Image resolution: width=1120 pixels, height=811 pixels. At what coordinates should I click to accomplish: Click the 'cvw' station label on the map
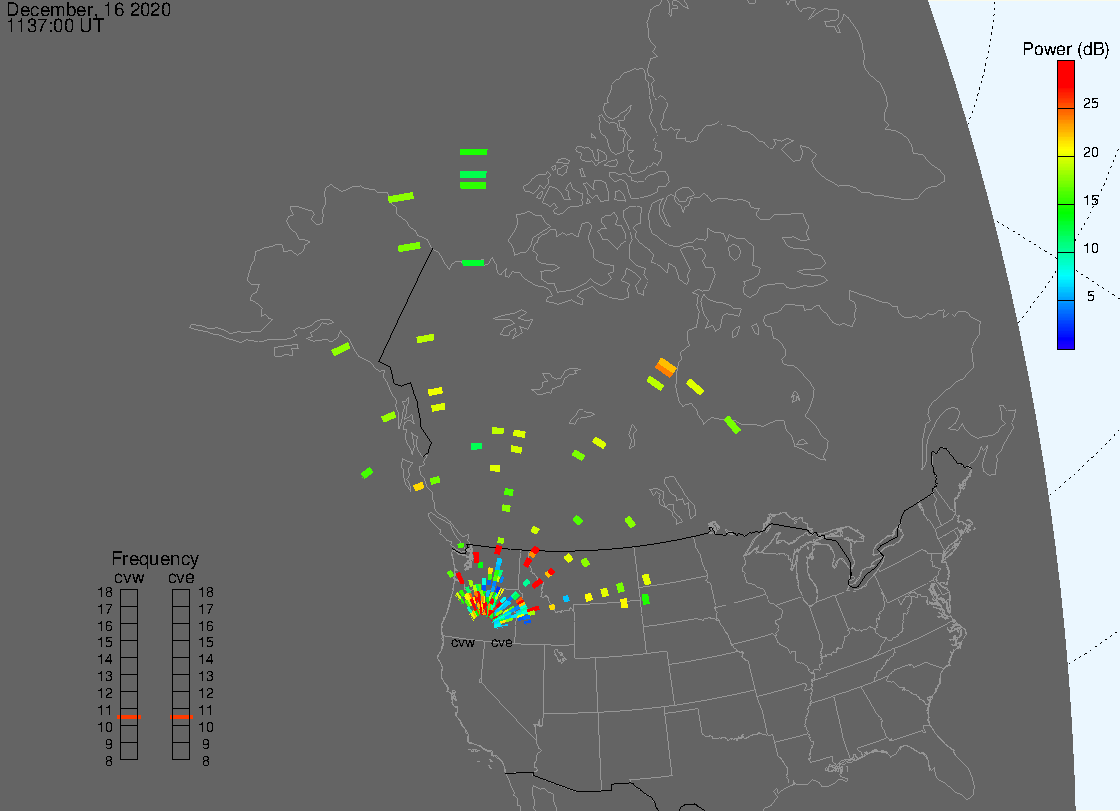click(x=463, y=643)
